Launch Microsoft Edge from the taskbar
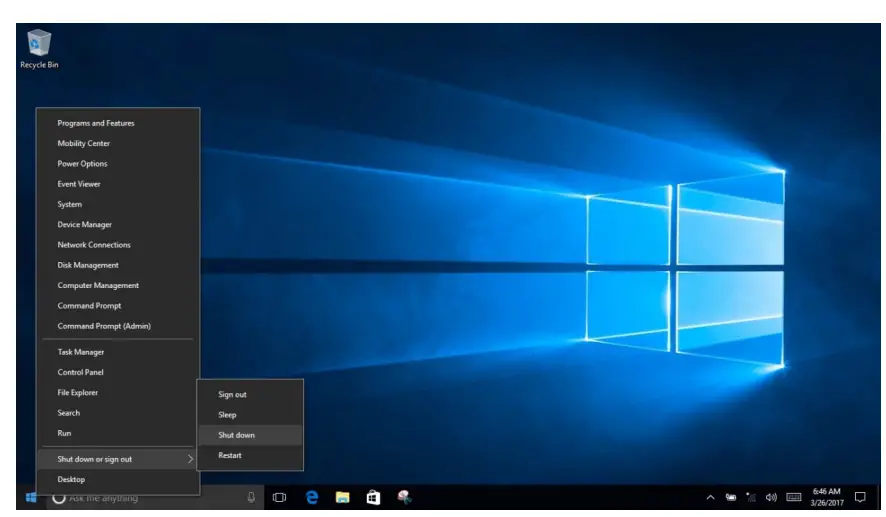Viewport: 886px width, 517px height. click(x=311, y=497)
